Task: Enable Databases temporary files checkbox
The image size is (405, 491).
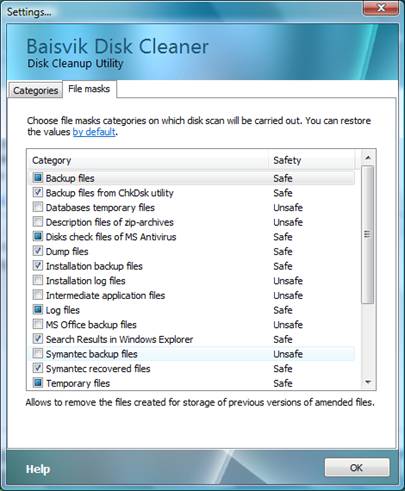Action: [38, 207]
